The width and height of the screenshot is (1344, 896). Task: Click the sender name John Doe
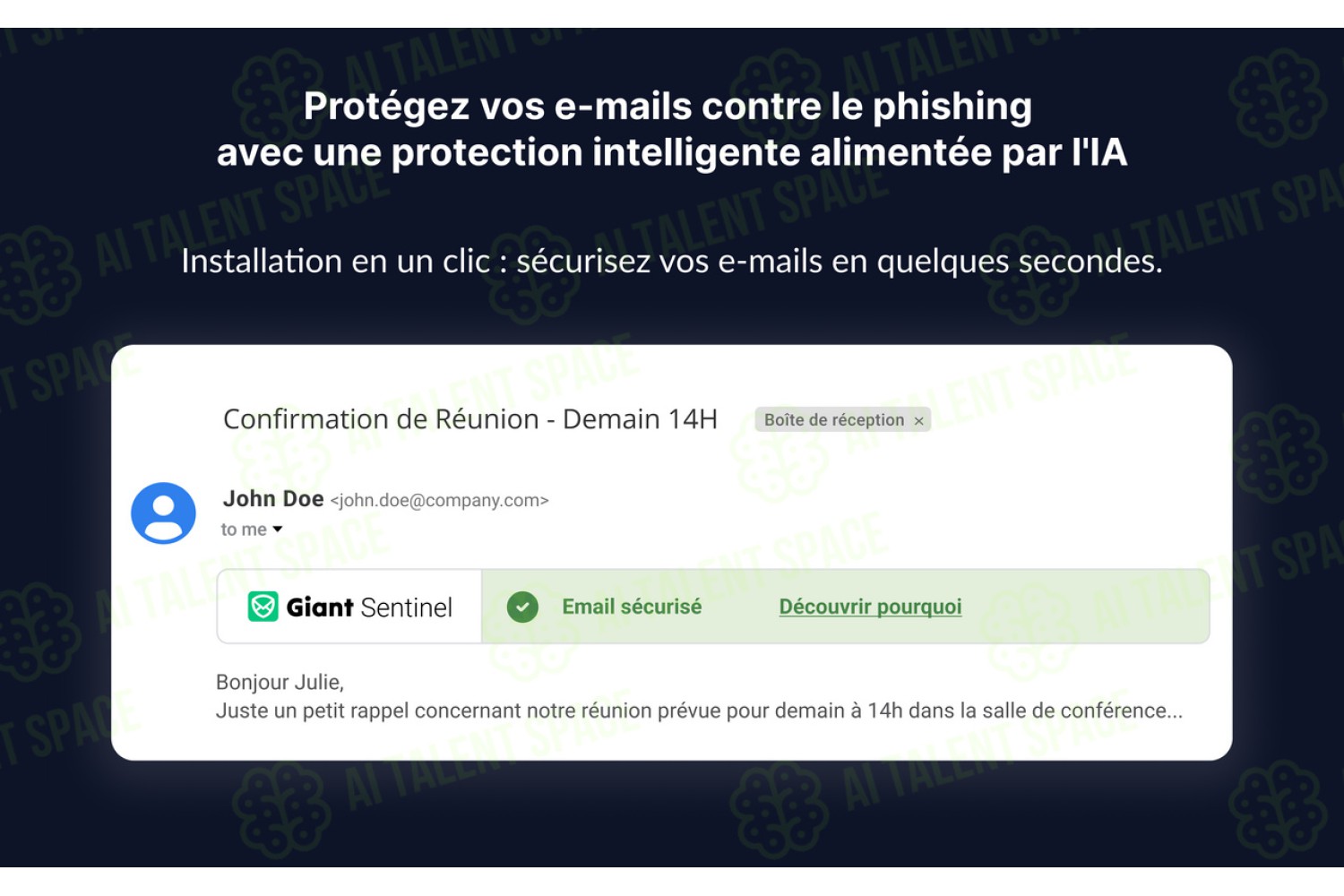273,499
